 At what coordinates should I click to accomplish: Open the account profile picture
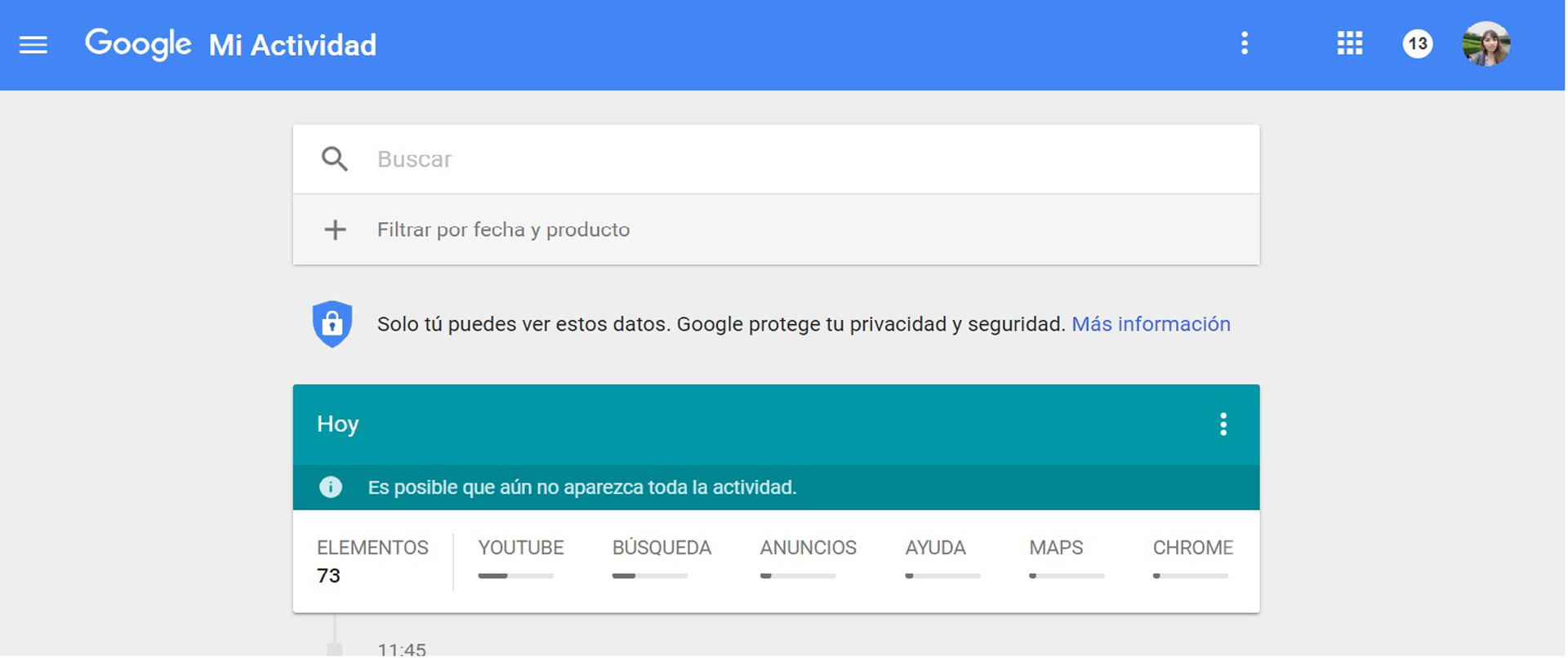click(1486, 44)
